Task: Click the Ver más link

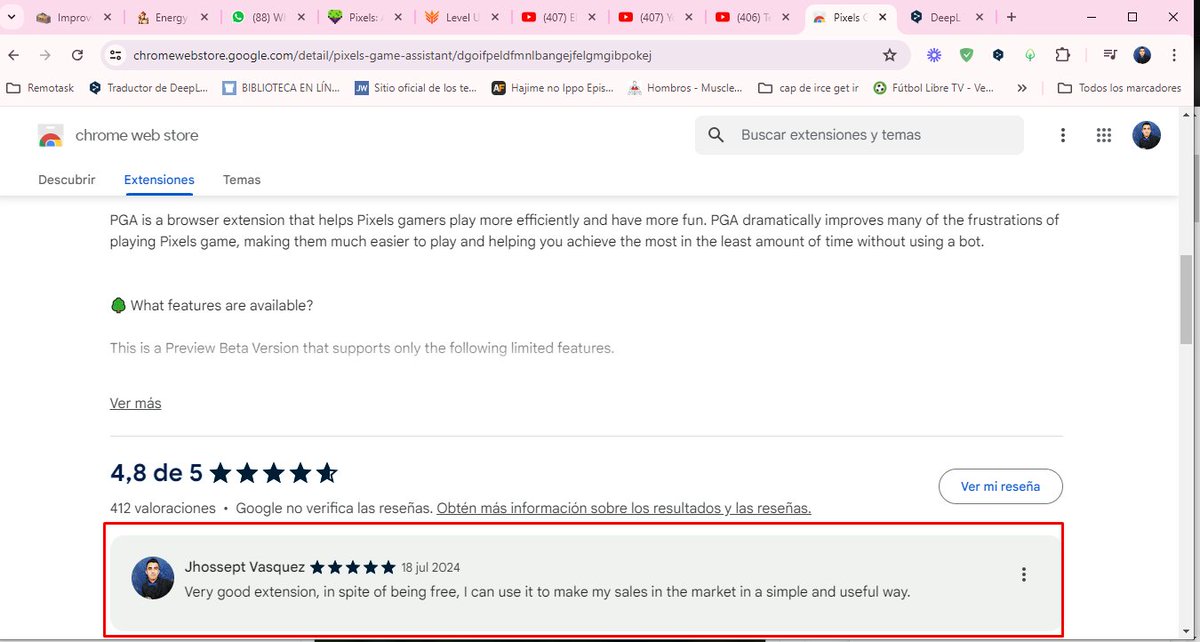Action: click(135, 403)
